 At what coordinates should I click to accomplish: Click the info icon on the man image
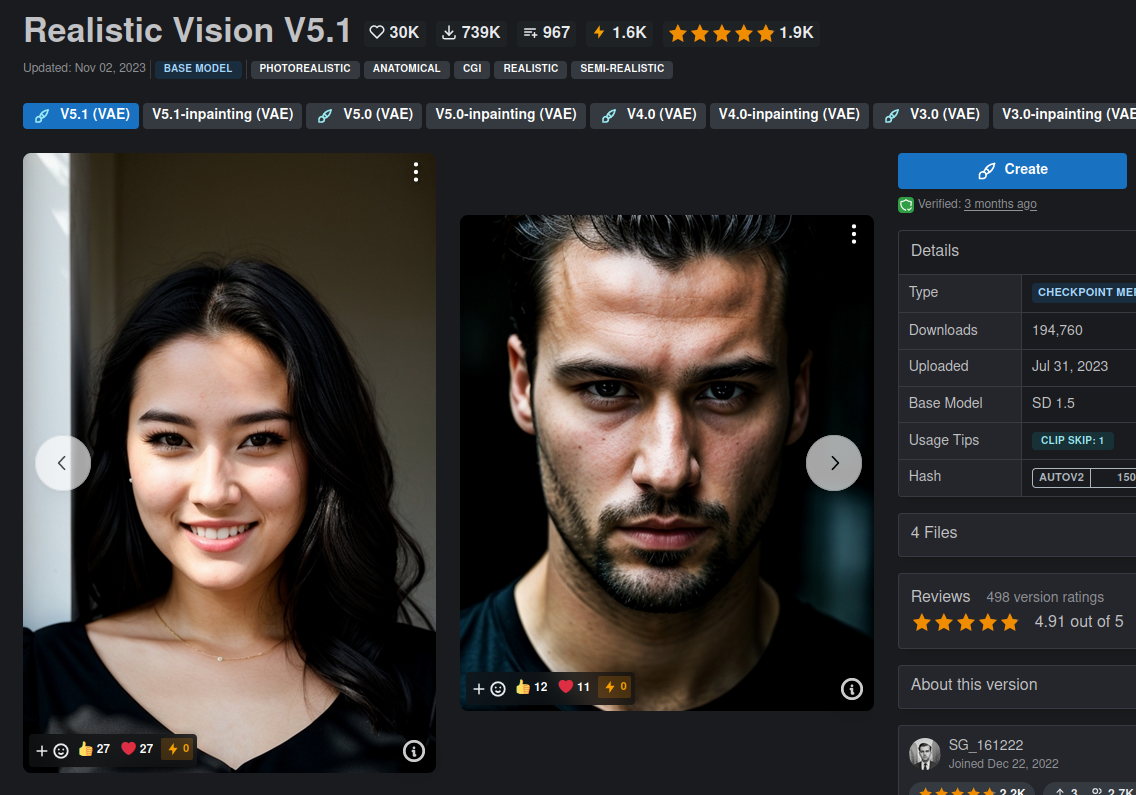tap(851, 688)
